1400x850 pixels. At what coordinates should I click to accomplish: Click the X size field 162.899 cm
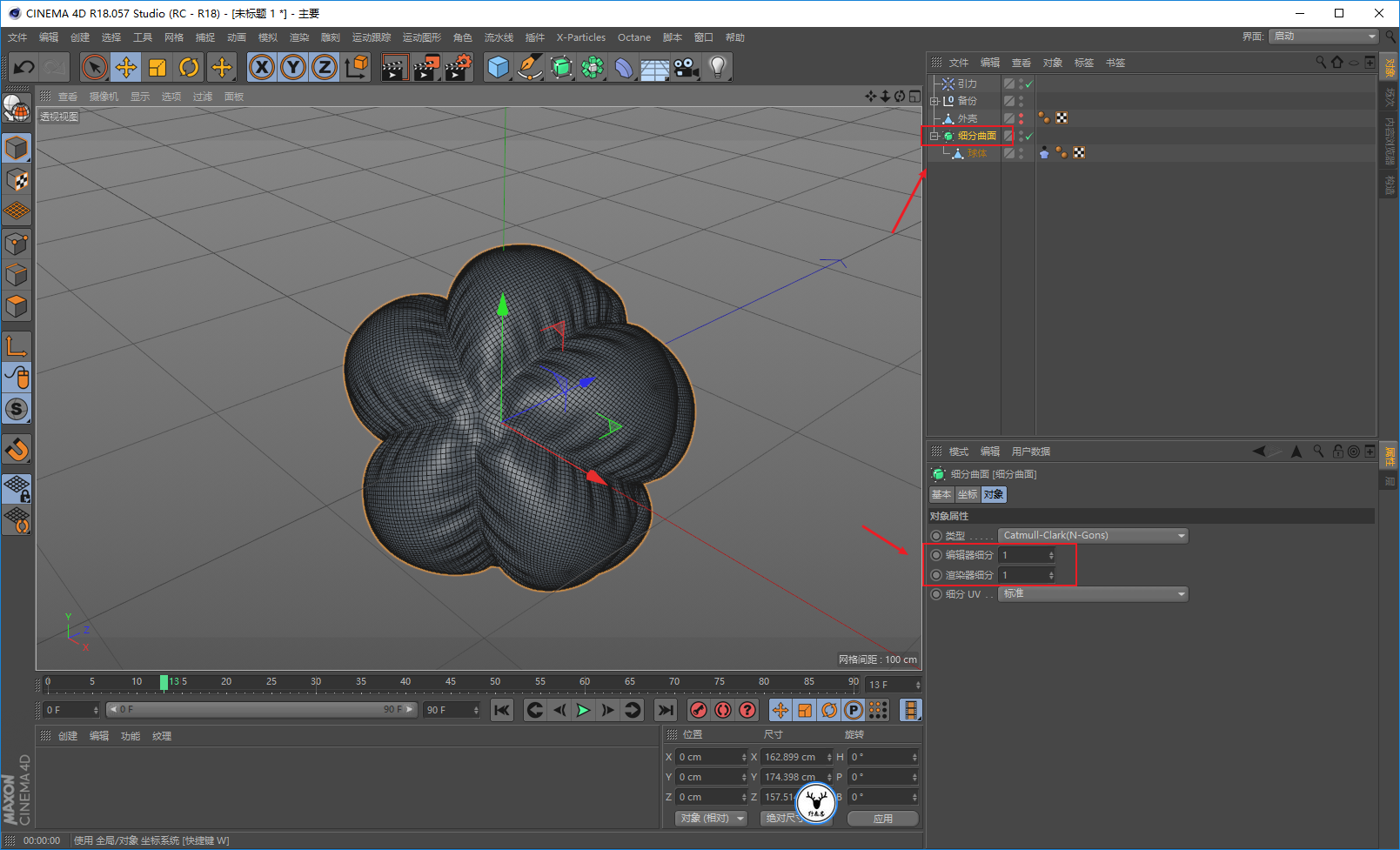coord(796,757)
